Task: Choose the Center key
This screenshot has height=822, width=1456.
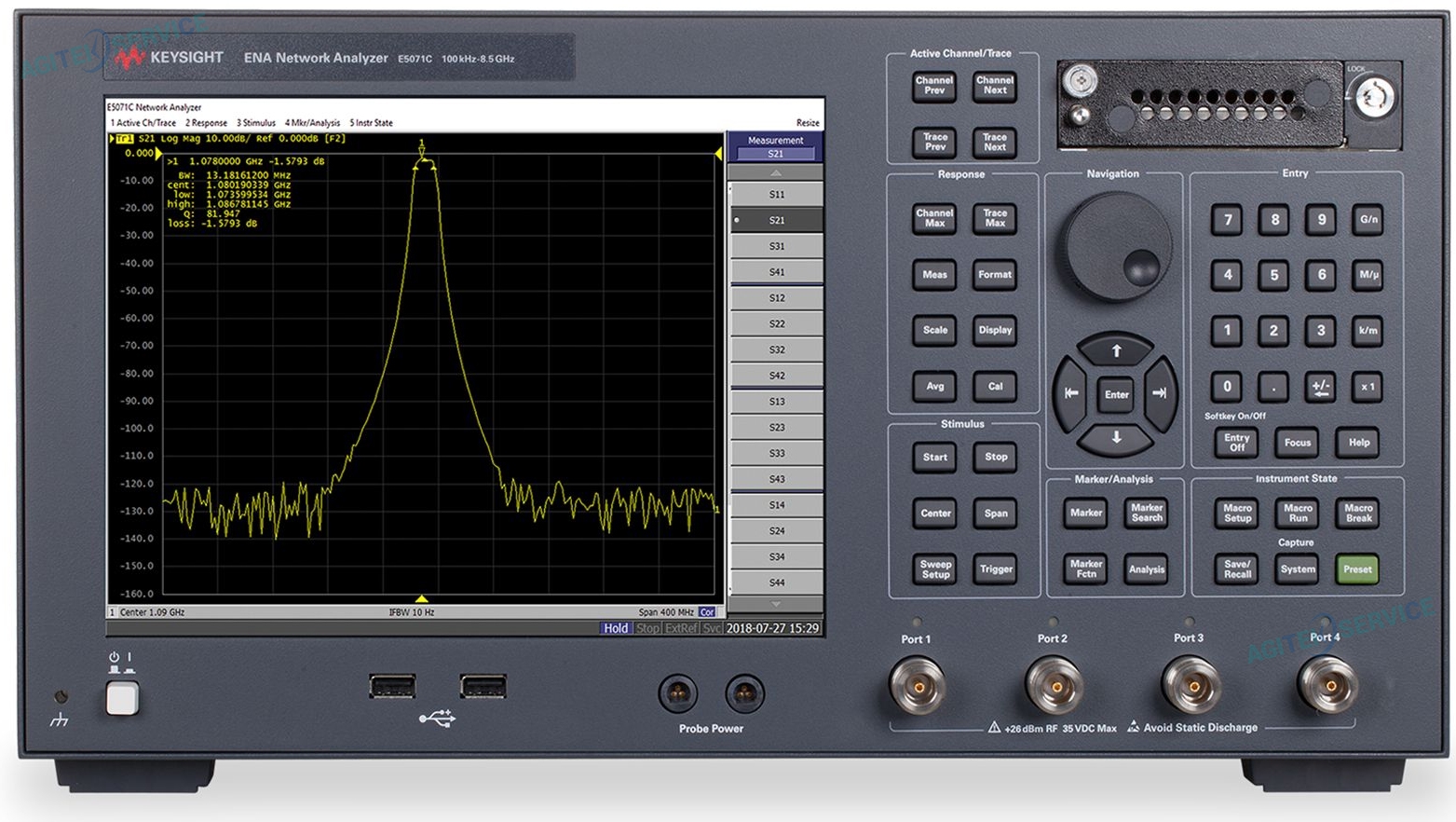Action: 934,514
